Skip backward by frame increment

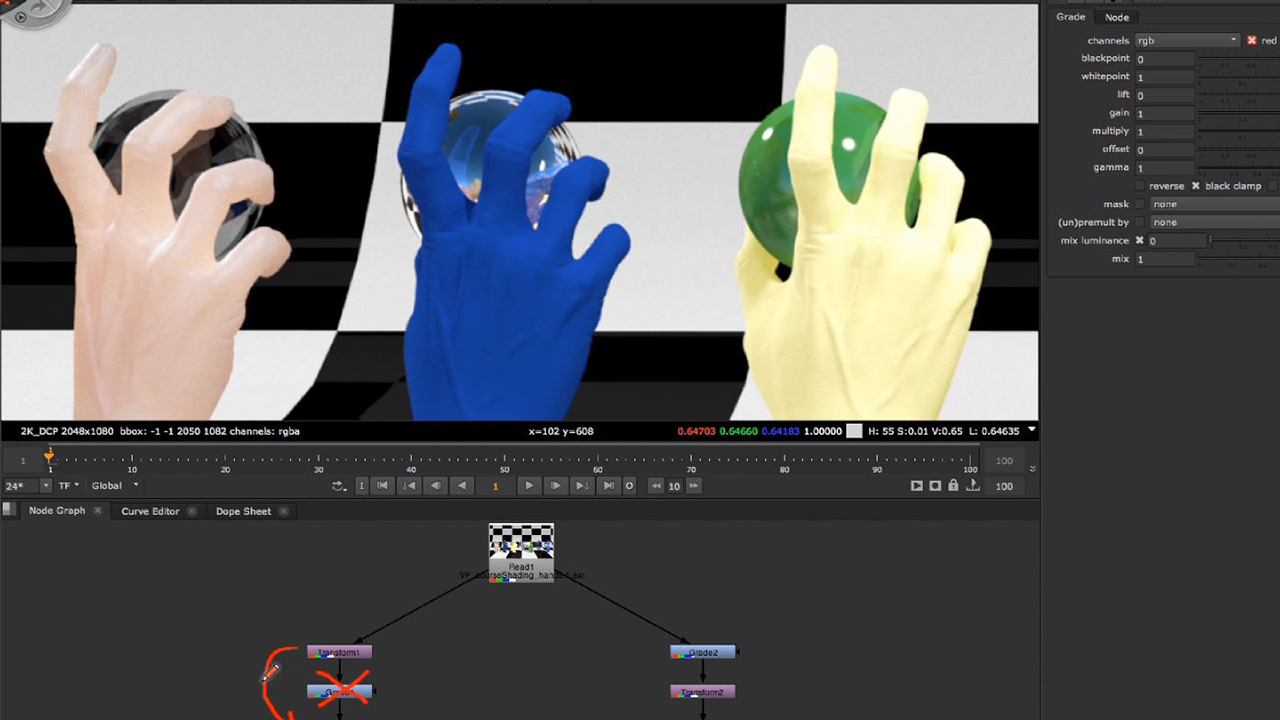pyautogui.click(x=656, y=486)
